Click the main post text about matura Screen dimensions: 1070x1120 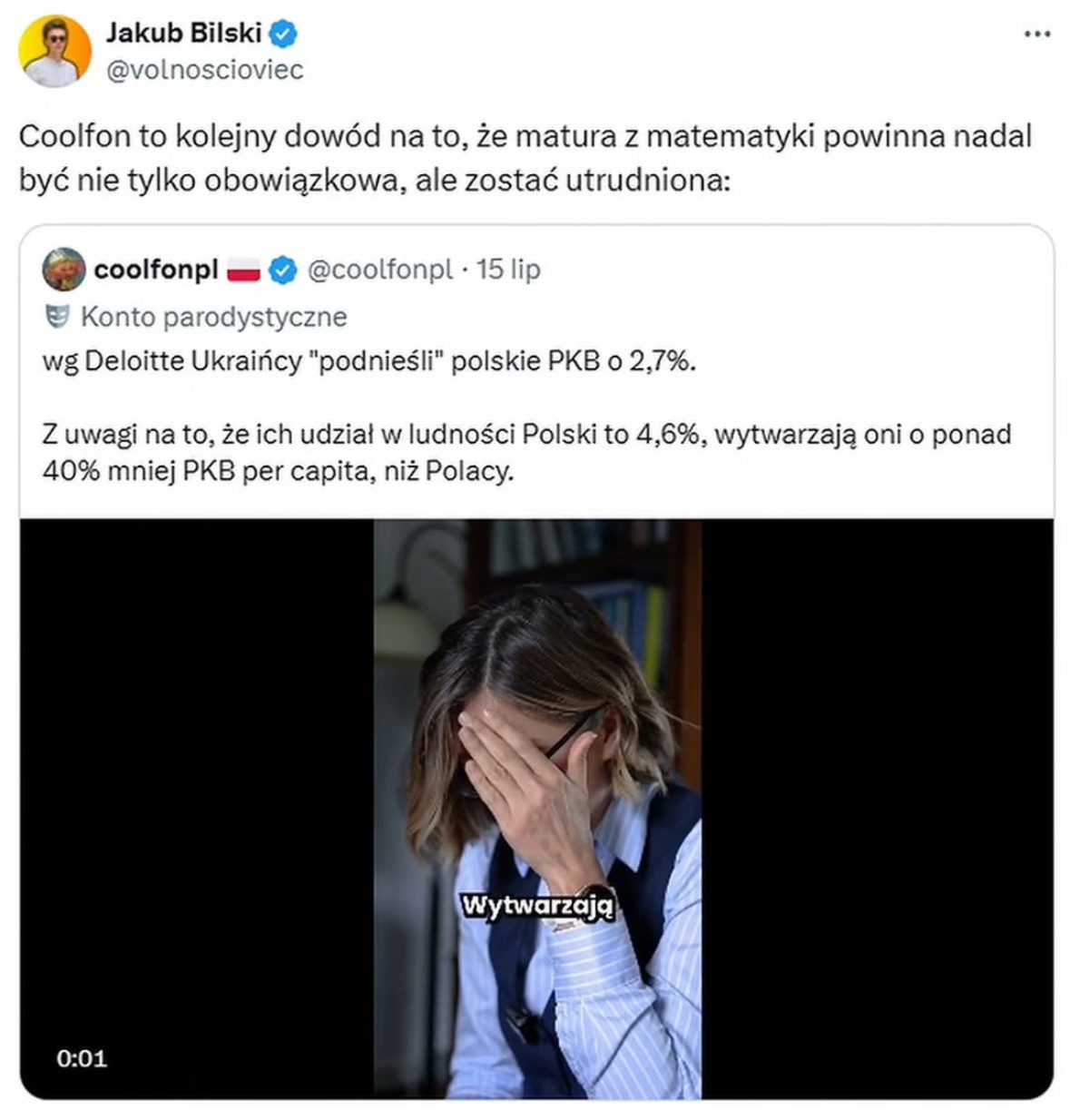pyautogui.click(x=525, y=158)
